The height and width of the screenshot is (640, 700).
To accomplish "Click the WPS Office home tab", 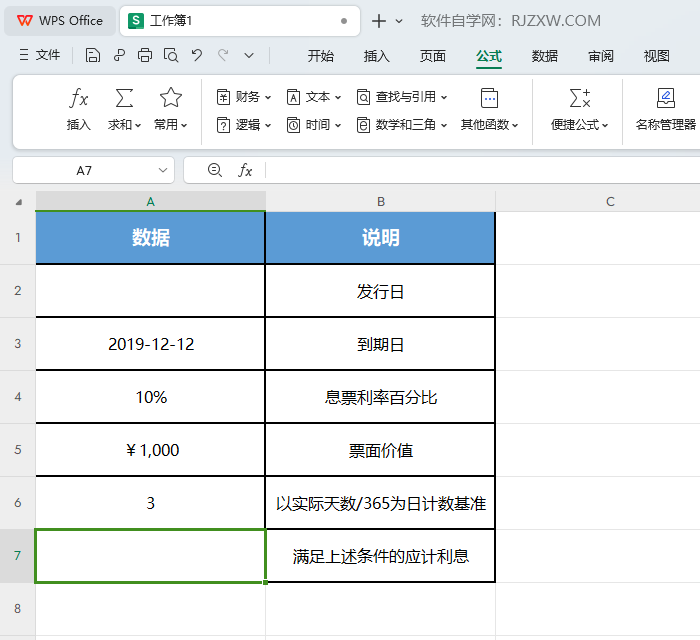I will pyautogui.click(x=60, y=21).
